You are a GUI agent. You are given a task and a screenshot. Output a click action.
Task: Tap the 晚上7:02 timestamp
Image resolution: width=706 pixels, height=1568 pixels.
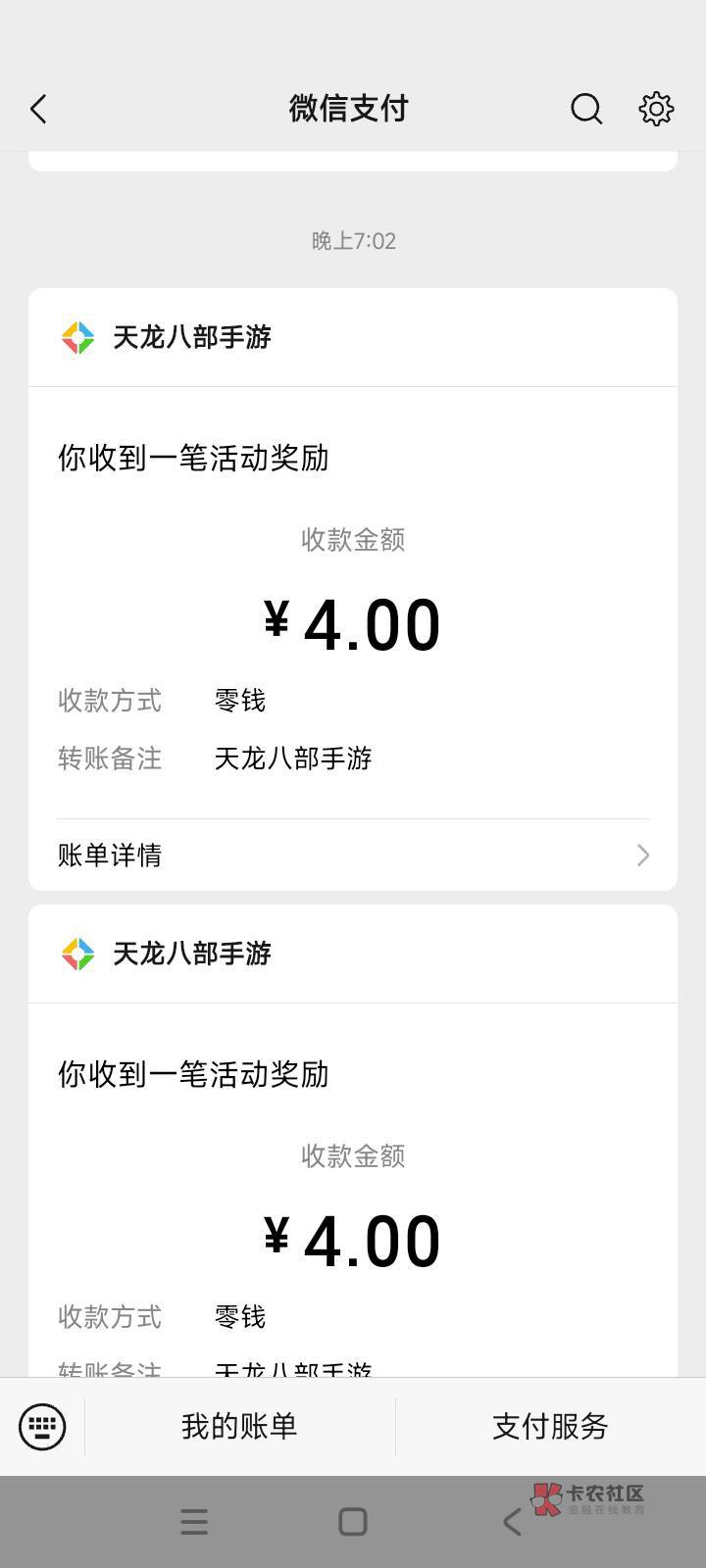353,241
